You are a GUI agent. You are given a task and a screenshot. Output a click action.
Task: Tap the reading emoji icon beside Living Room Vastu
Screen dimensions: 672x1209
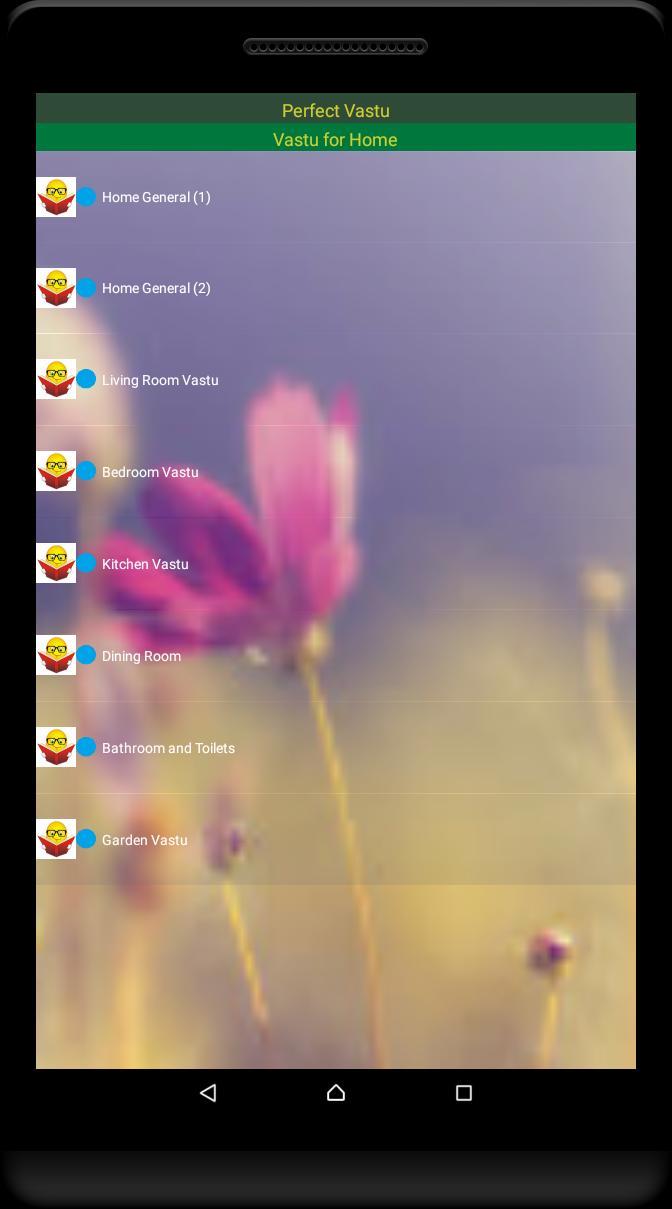(56, 379)
